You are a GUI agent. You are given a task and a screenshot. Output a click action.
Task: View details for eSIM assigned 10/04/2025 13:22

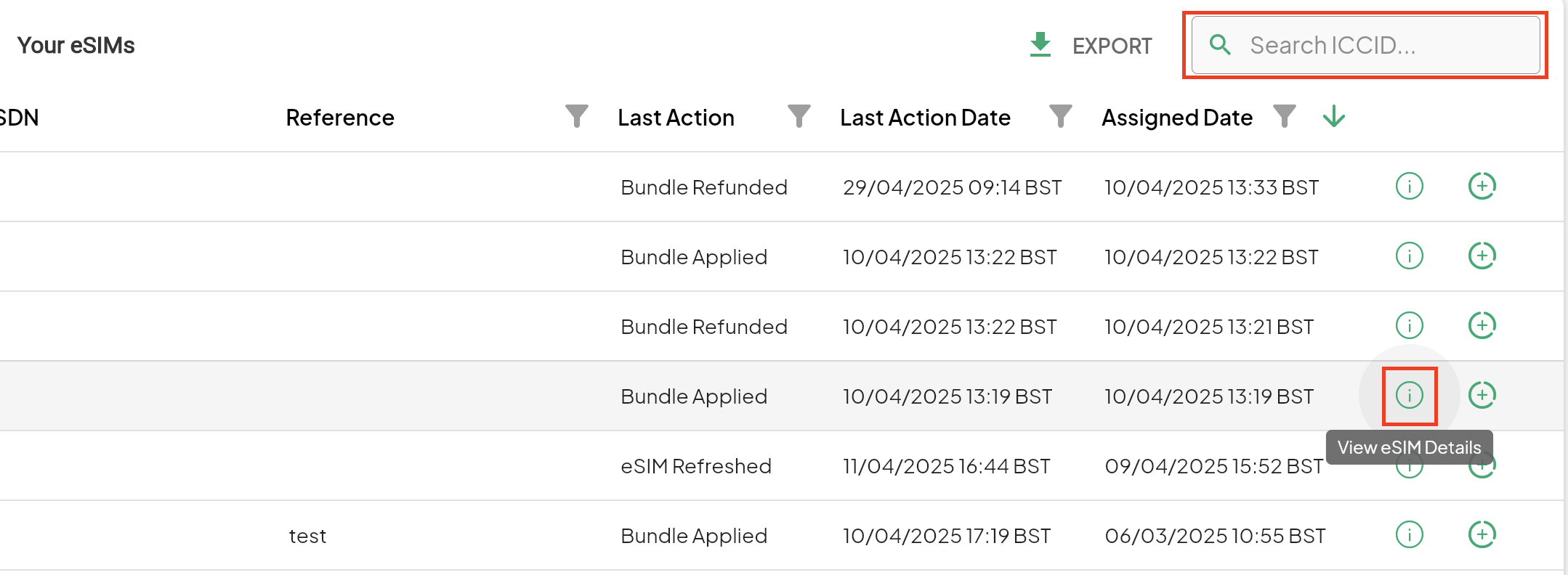(x=1410, y=256)
